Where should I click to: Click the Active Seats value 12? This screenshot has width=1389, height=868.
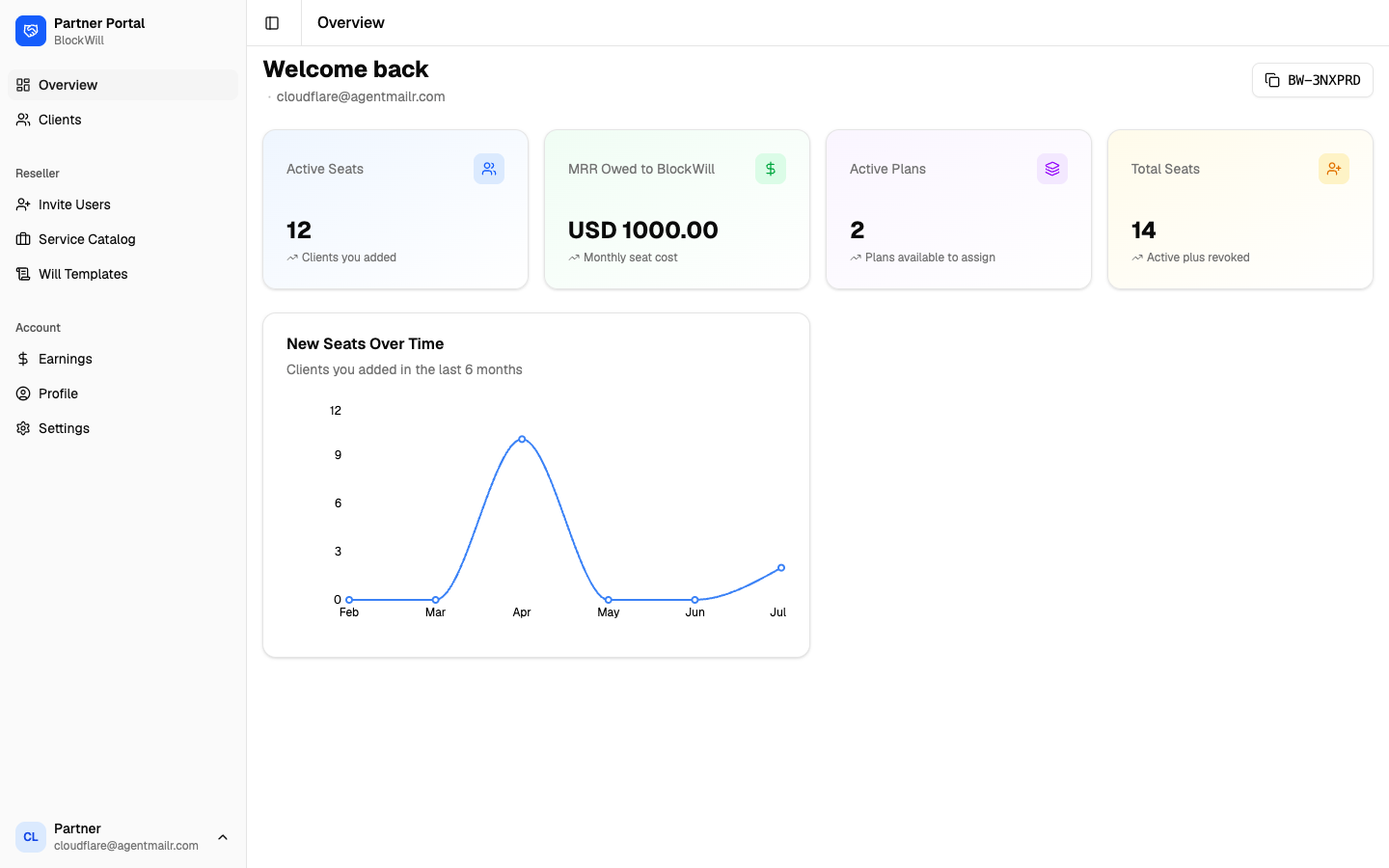pos(299,231)
